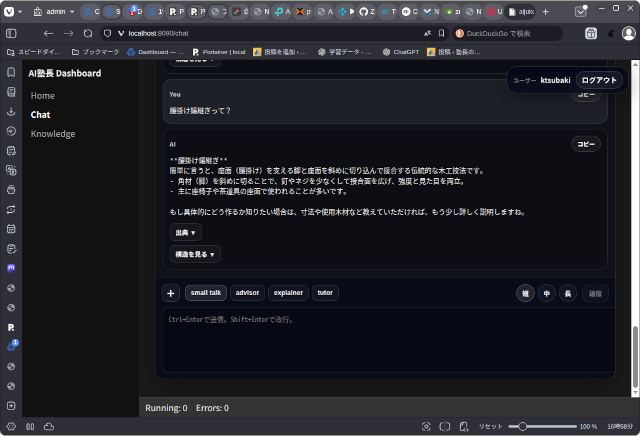Toggle the advisor mode chip

(247, 293)
